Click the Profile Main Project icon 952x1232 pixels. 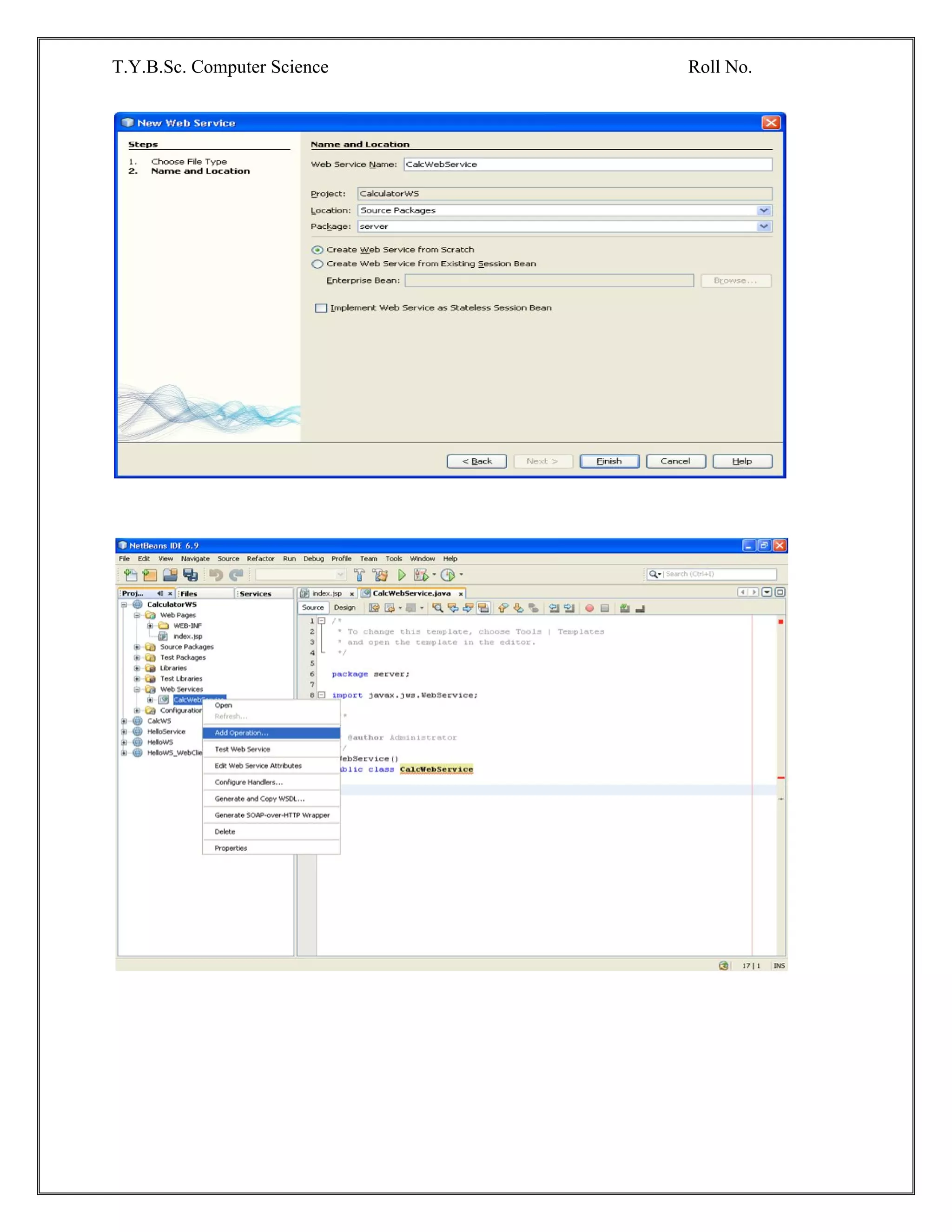(x=448, y=575)
